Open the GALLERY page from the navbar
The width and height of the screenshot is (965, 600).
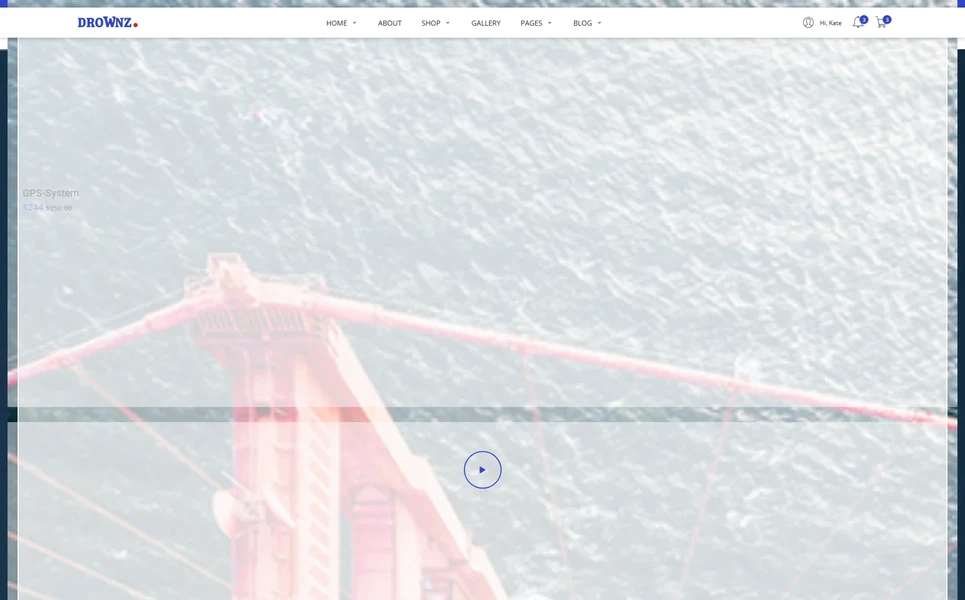pyautogui.click(x=486, y=22)
